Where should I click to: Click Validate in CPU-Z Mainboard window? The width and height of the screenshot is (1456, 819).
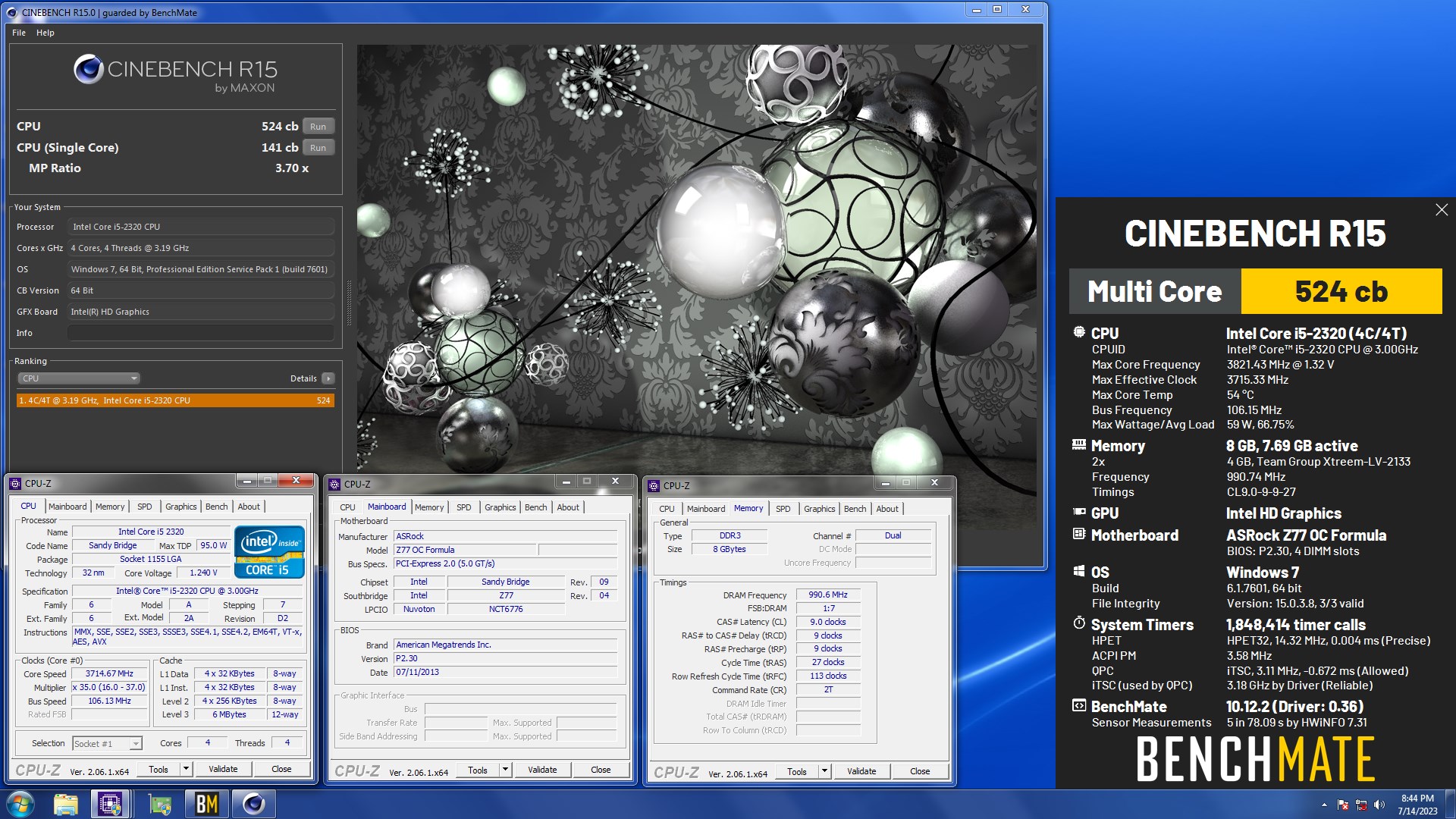pos(542,770)
